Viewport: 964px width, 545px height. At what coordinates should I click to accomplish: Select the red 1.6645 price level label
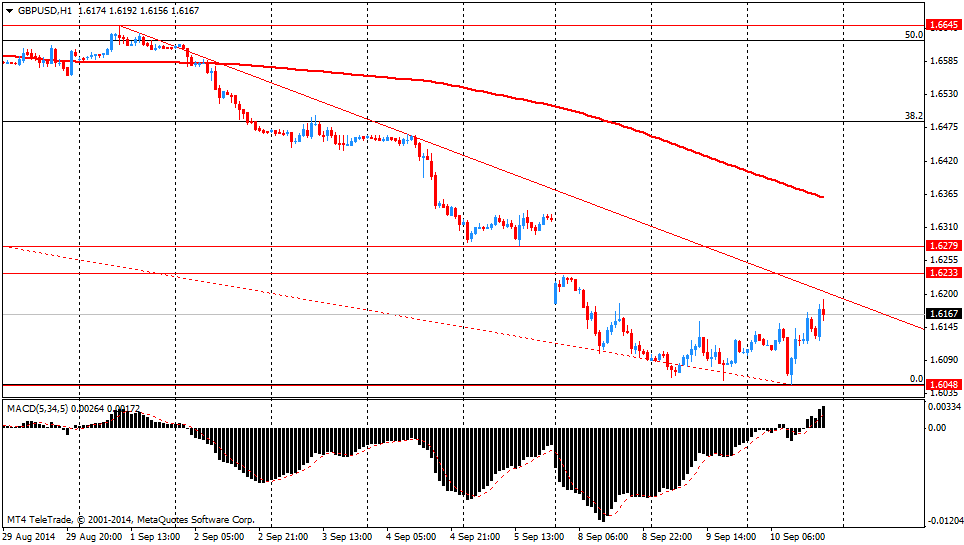point(943,25)
